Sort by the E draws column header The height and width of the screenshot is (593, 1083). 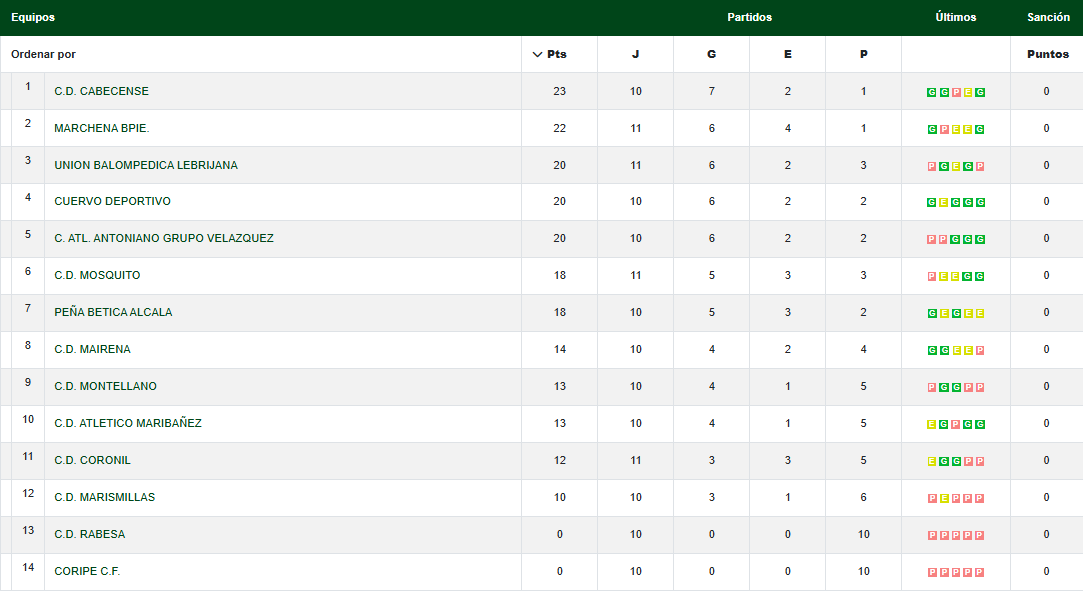[787, 54]
